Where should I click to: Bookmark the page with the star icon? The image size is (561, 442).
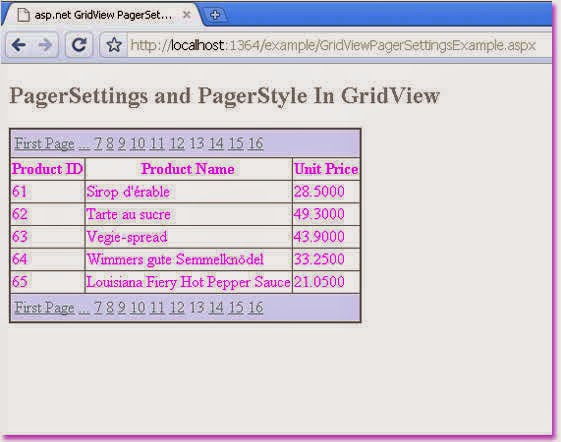pos(114,45)
